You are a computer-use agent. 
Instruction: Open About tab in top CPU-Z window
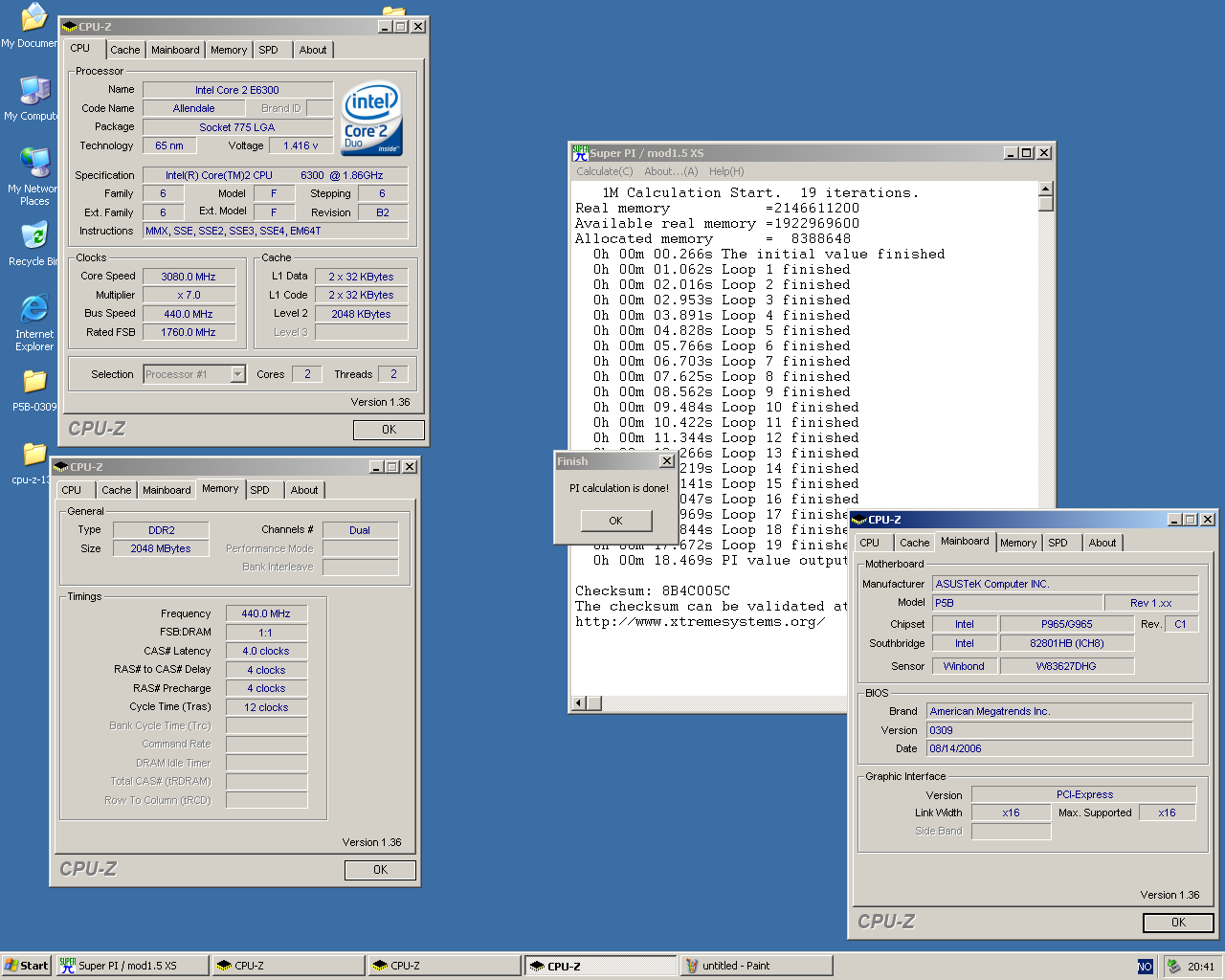point(313,50)
